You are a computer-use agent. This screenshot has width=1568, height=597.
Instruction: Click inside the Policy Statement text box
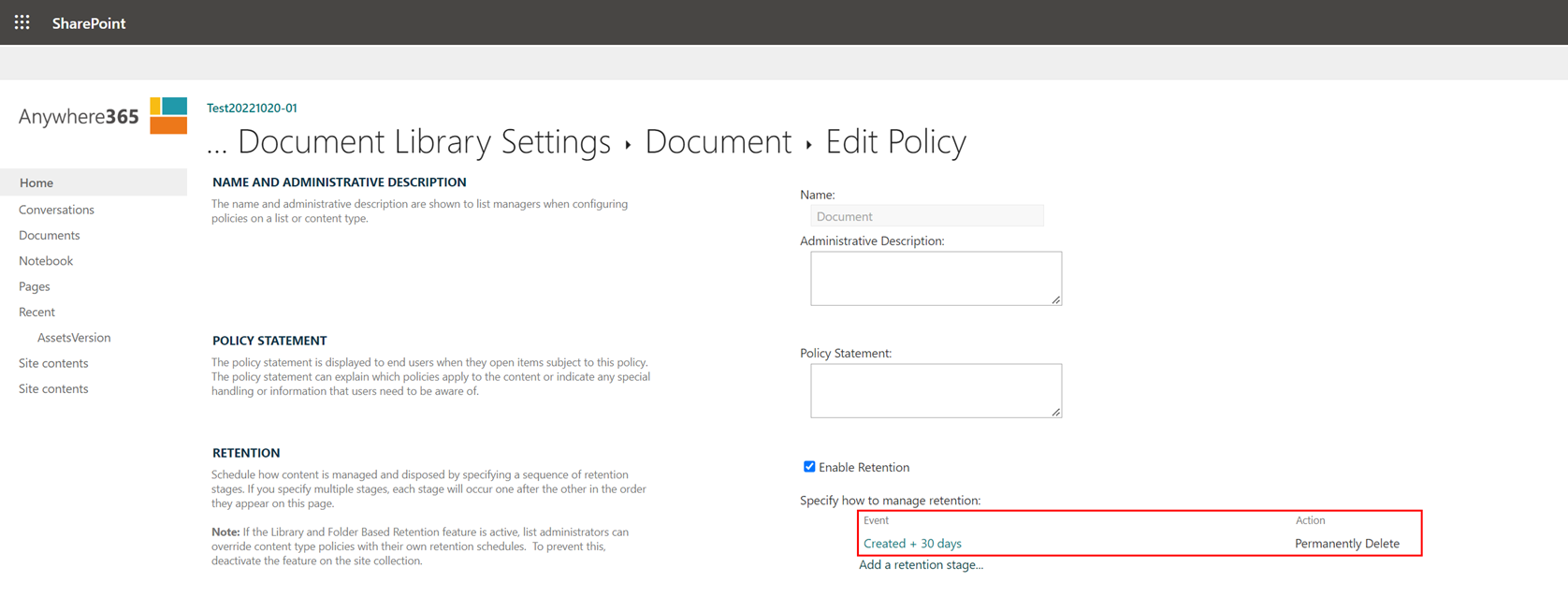(936, 390)
